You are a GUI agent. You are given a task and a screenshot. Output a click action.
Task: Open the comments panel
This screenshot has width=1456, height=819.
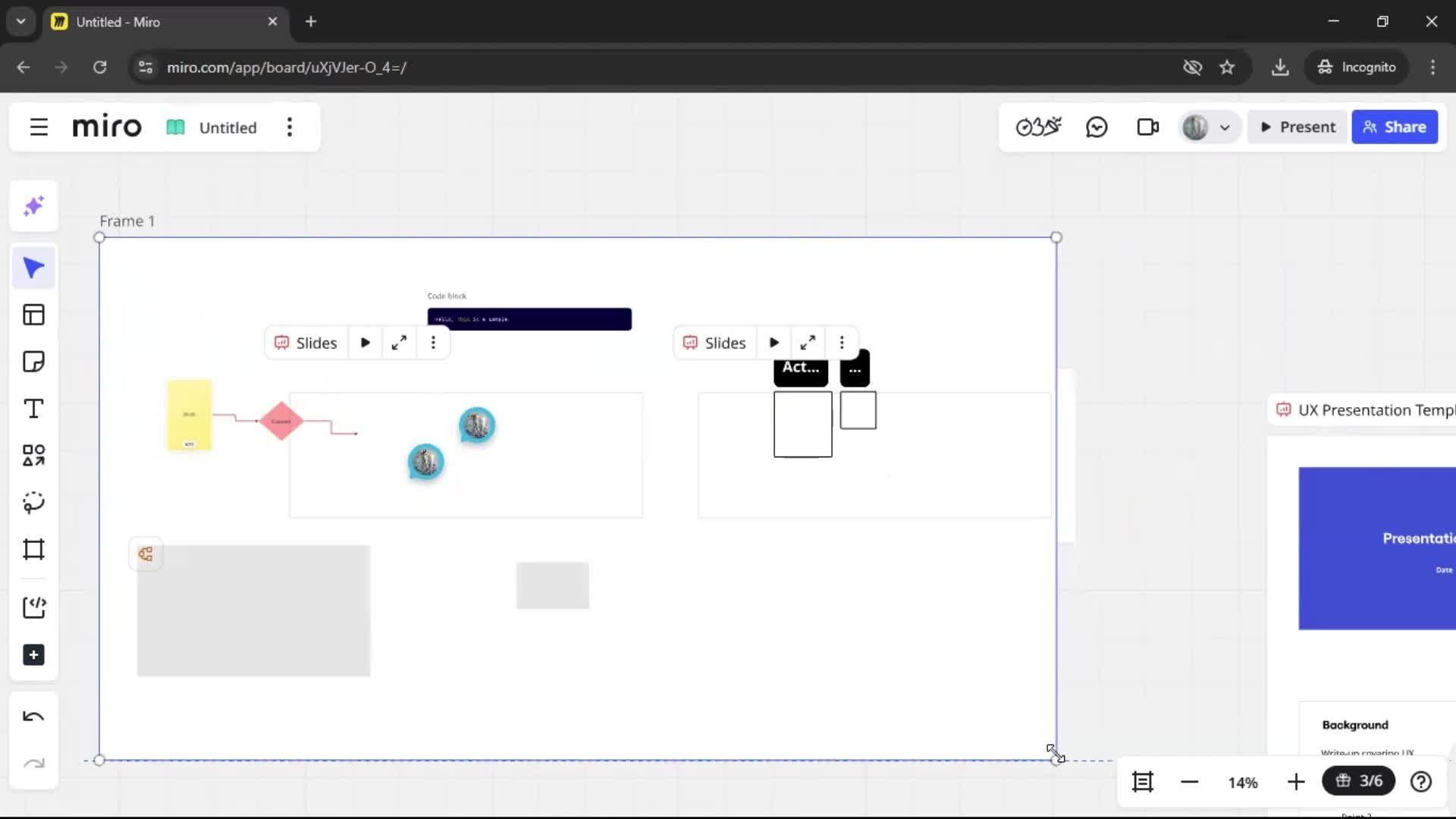coord(1097,127)
